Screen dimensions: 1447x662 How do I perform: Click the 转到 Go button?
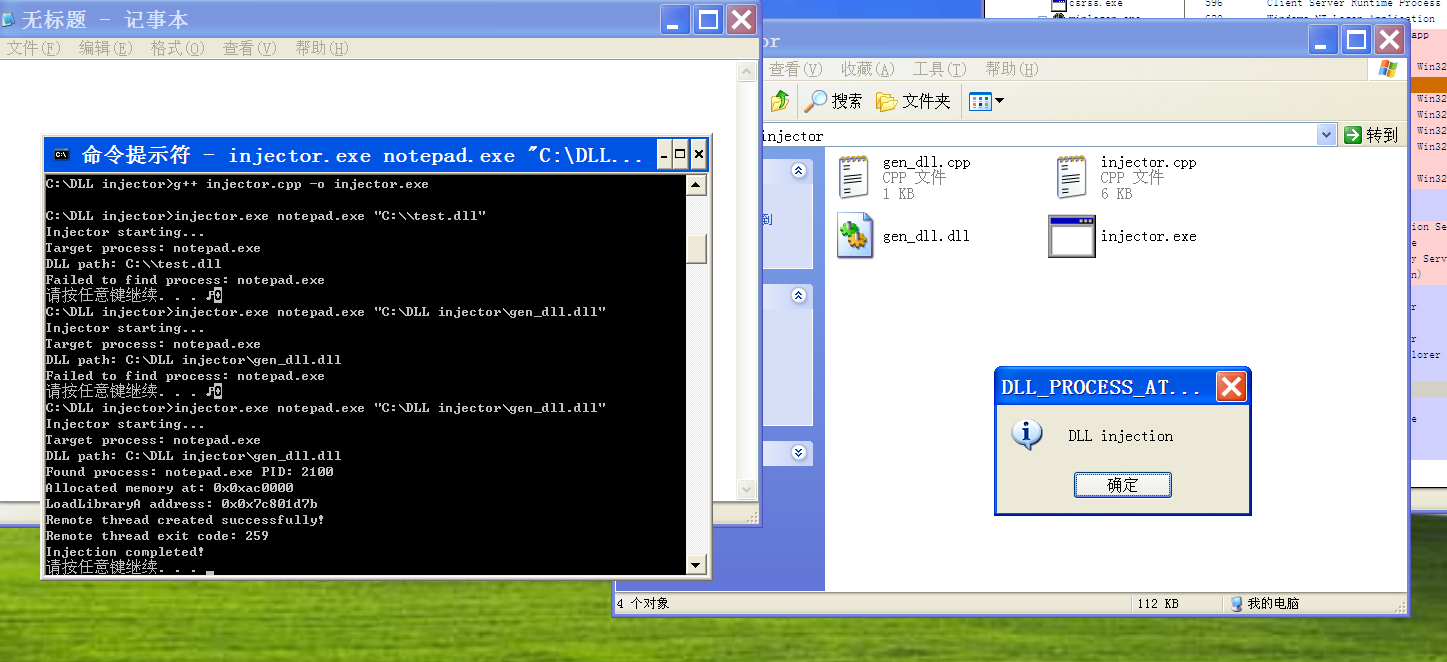pyautogui.click(x=1371, y=135)
